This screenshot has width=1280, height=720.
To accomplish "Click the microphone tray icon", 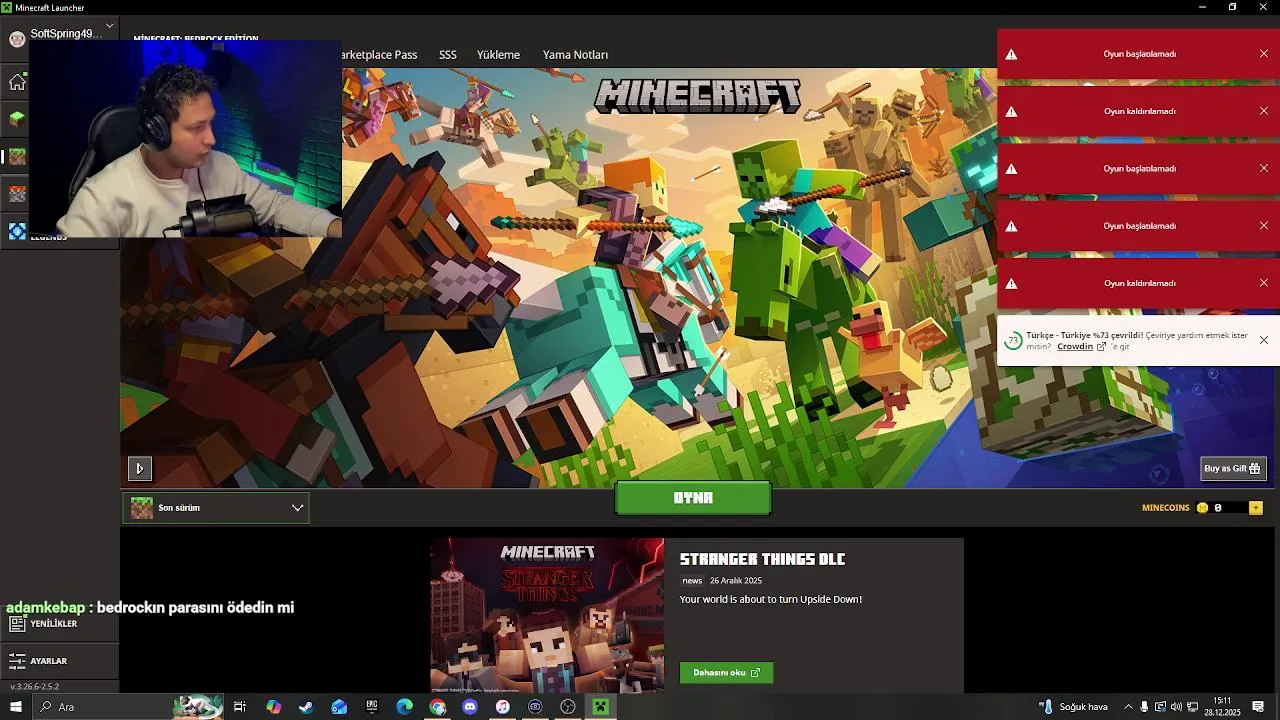I will tap(1144, 707).
